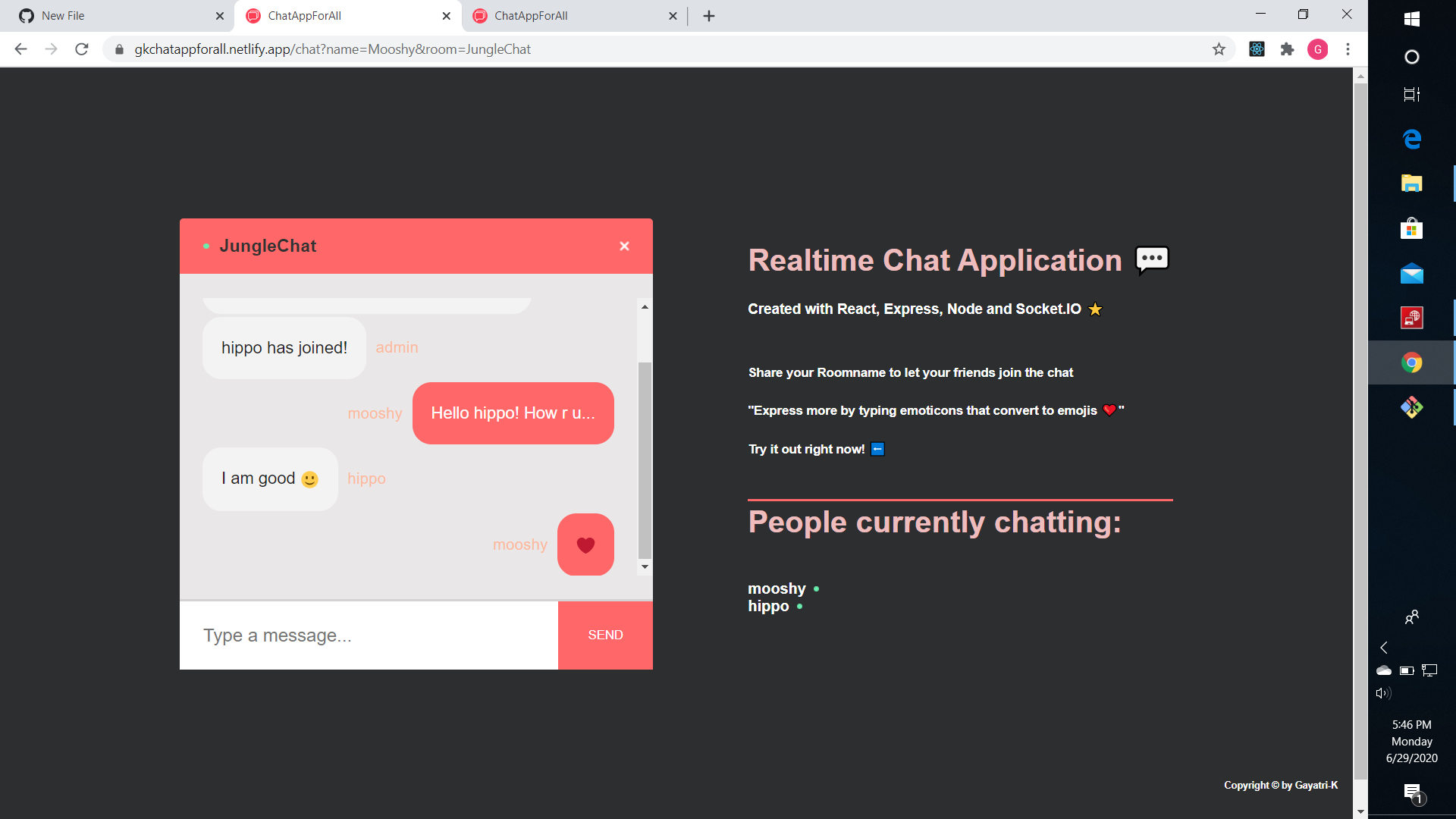
Task: Go back to the previous page
Action: [20, 49]
